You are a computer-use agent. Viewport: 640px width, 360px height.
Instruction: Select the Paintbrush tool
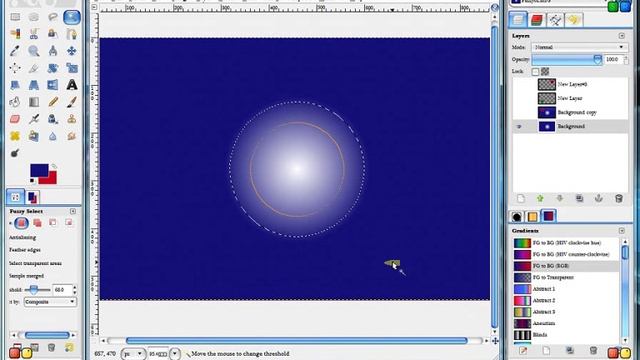pyautogui.click(x=72, y=102)
